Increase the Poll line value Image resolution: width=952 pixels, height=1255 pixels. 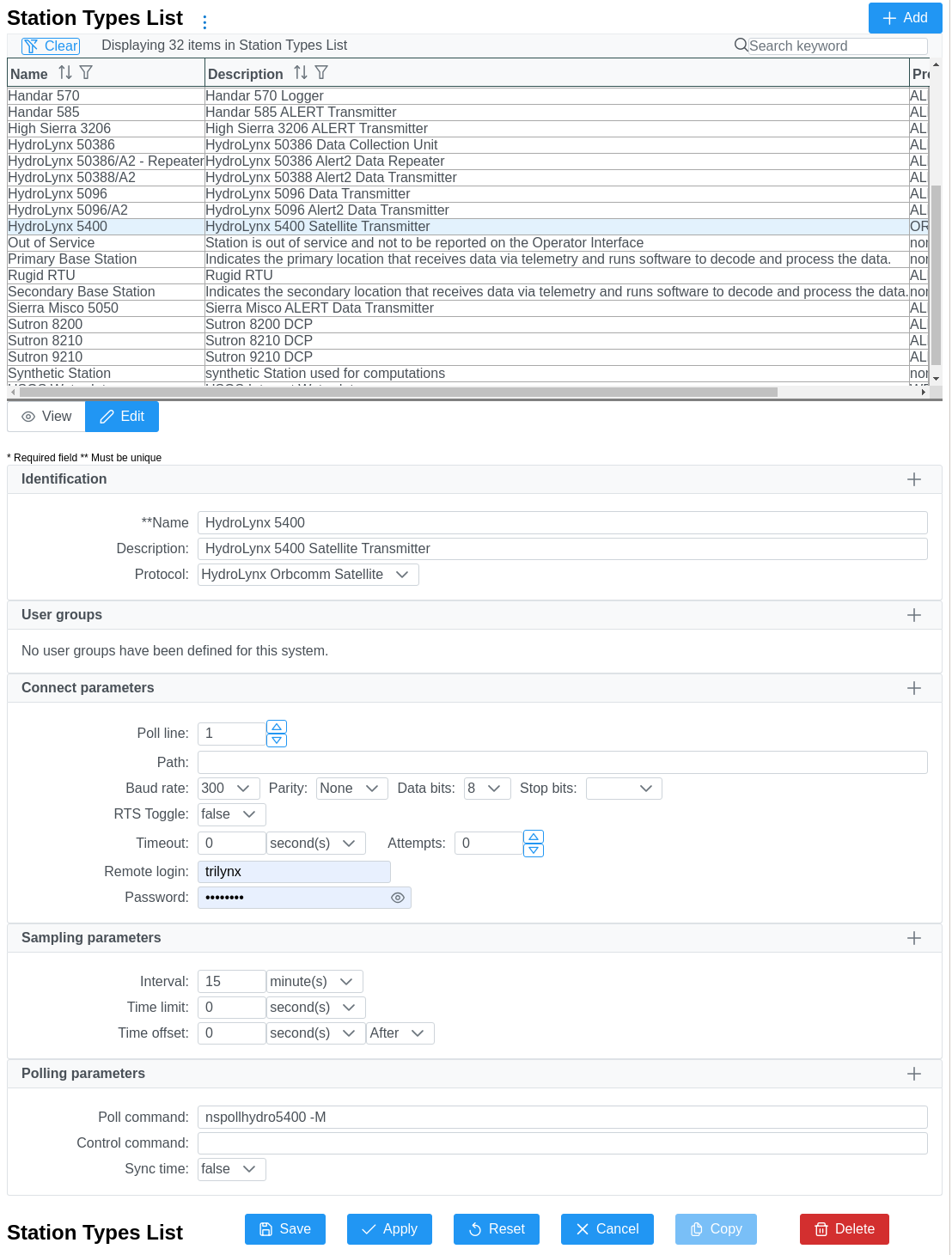pyautogui.click(x=277, y=727)
